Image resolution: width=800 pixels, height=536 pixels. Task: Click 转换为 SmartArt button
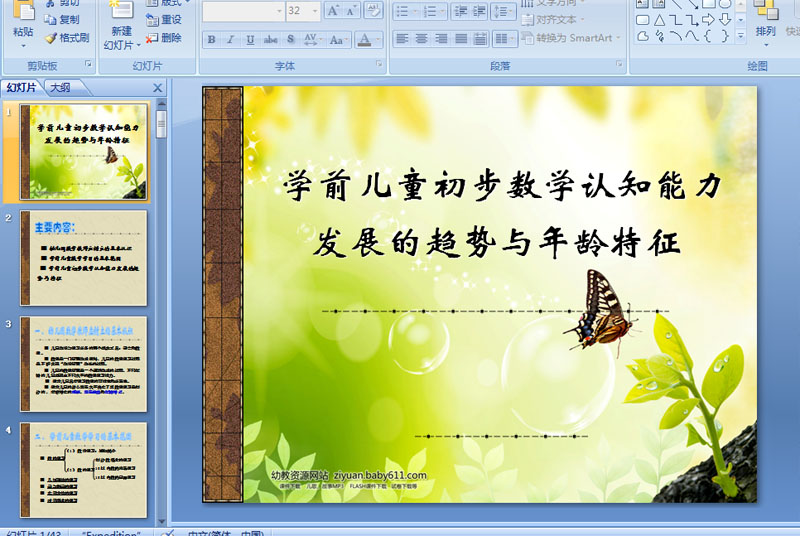click(571, 38)
